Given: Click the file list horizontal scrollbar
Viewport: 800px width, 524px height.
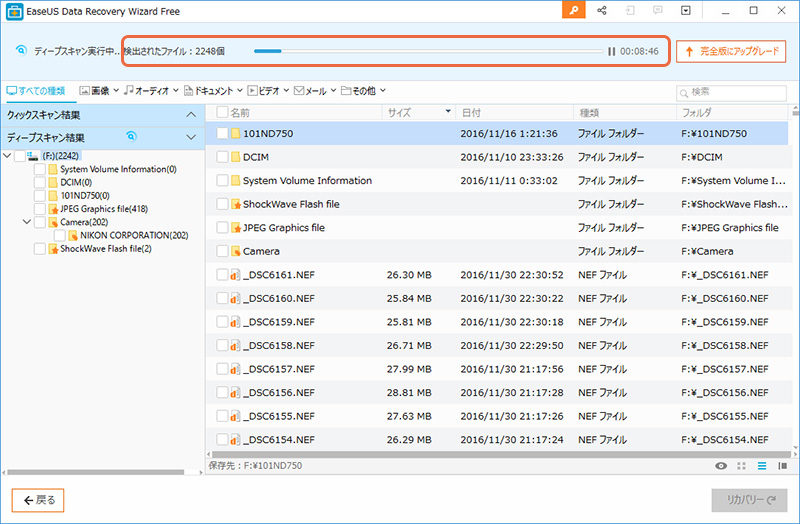Looking at the screenshot, I should coord(502,454).
